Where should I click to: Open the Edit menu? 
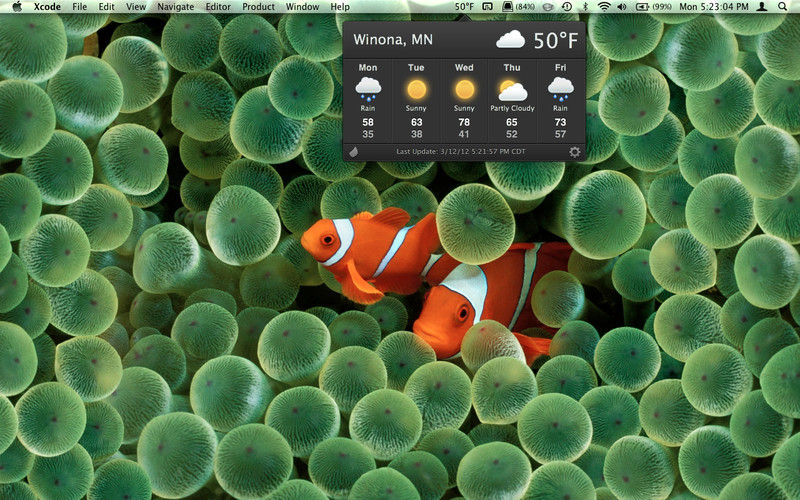(106, 7)
